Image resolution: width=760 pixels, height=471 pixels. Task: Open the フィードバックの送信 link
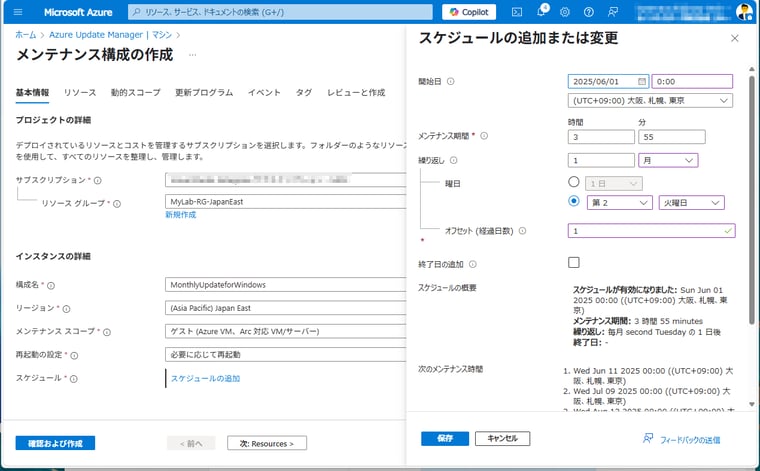click(690, 440)
